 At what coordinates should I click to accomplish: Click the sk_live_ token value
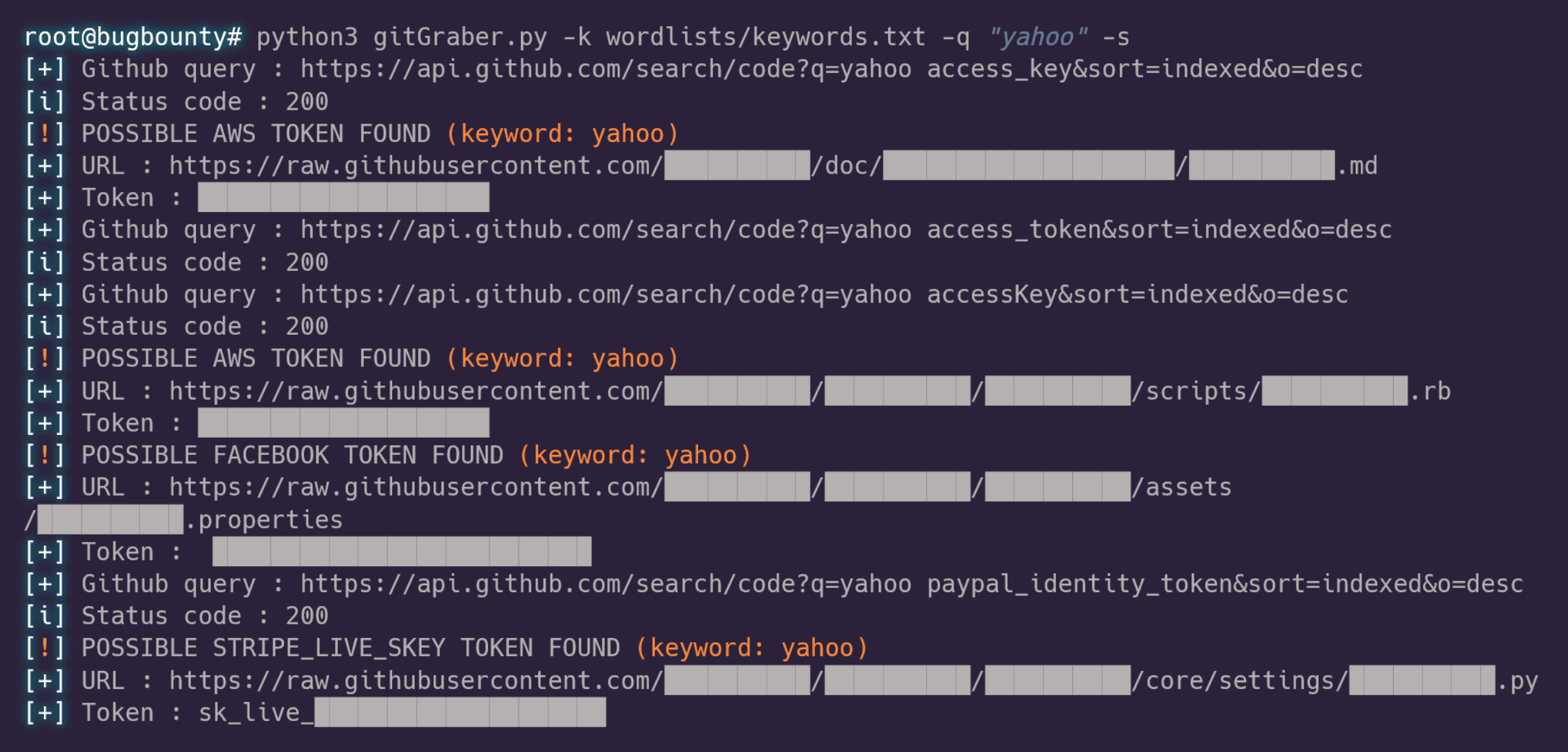[x=402, y=712]
